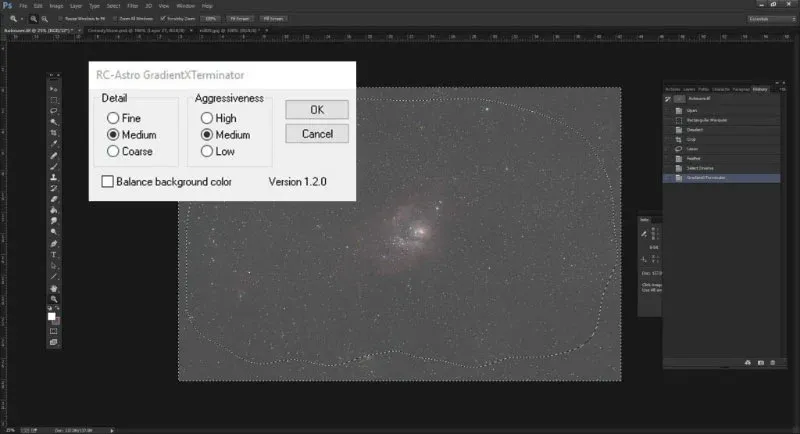Set Aggressiveness to Low
The image size is (800, 434).
pos(207,151)
